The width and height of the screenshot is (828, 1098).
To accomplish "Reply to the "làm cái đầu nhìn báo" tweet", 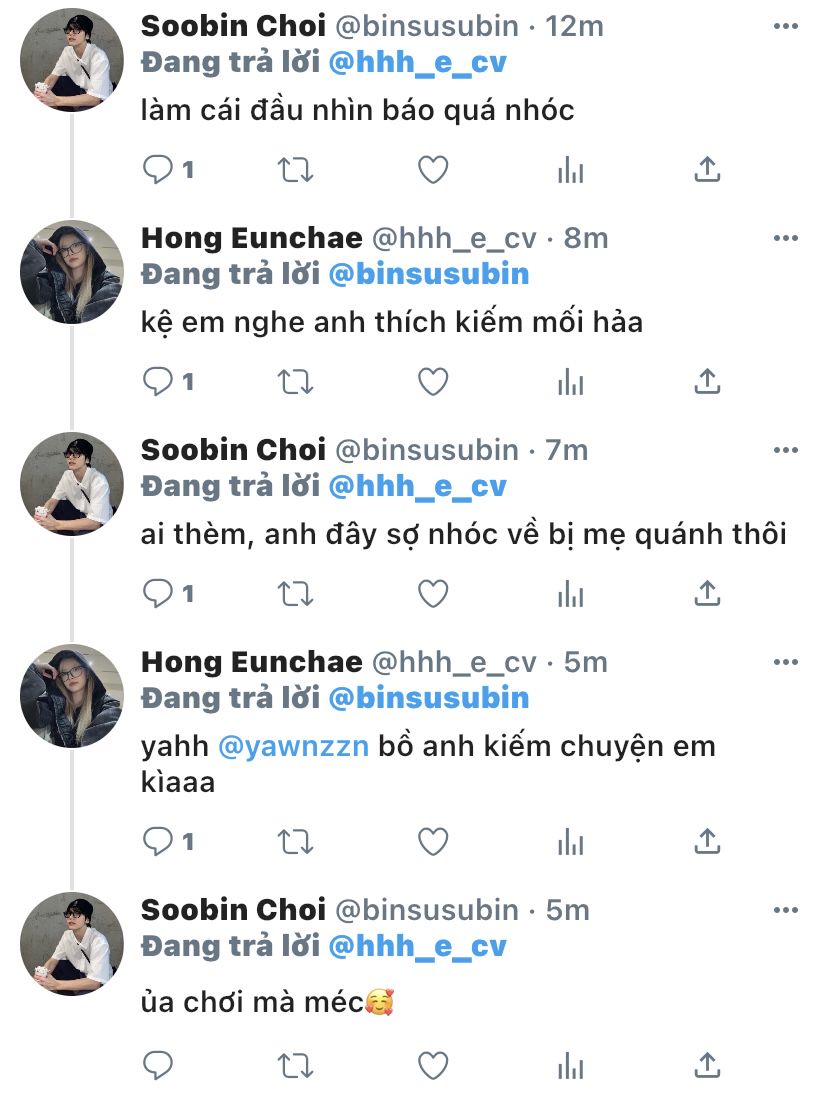I will pos(158,170).
